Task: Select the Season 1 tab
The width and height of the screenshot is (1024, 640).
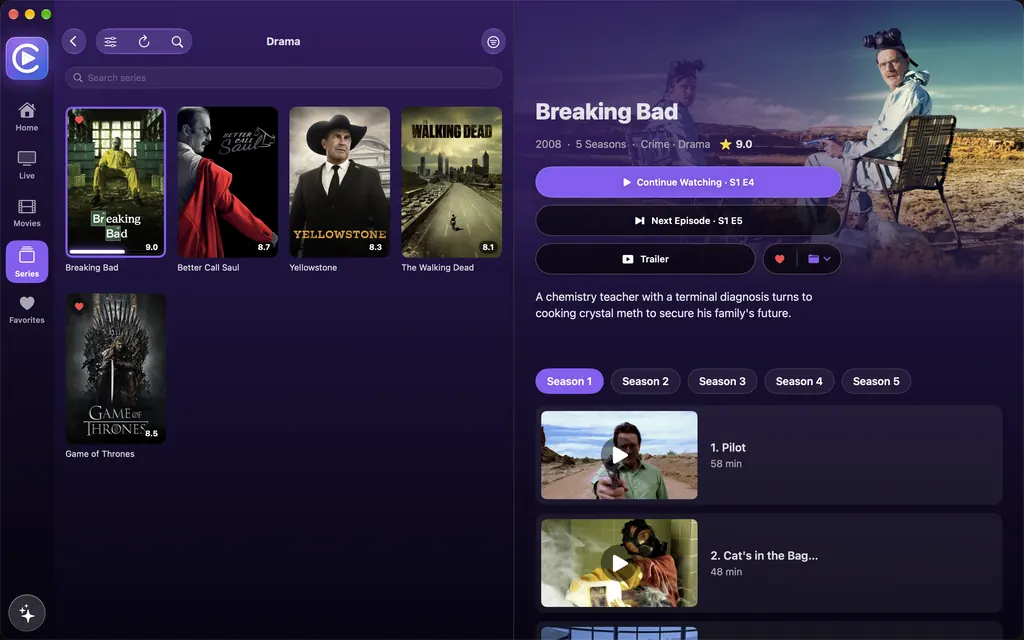Action: coord(569,381)
